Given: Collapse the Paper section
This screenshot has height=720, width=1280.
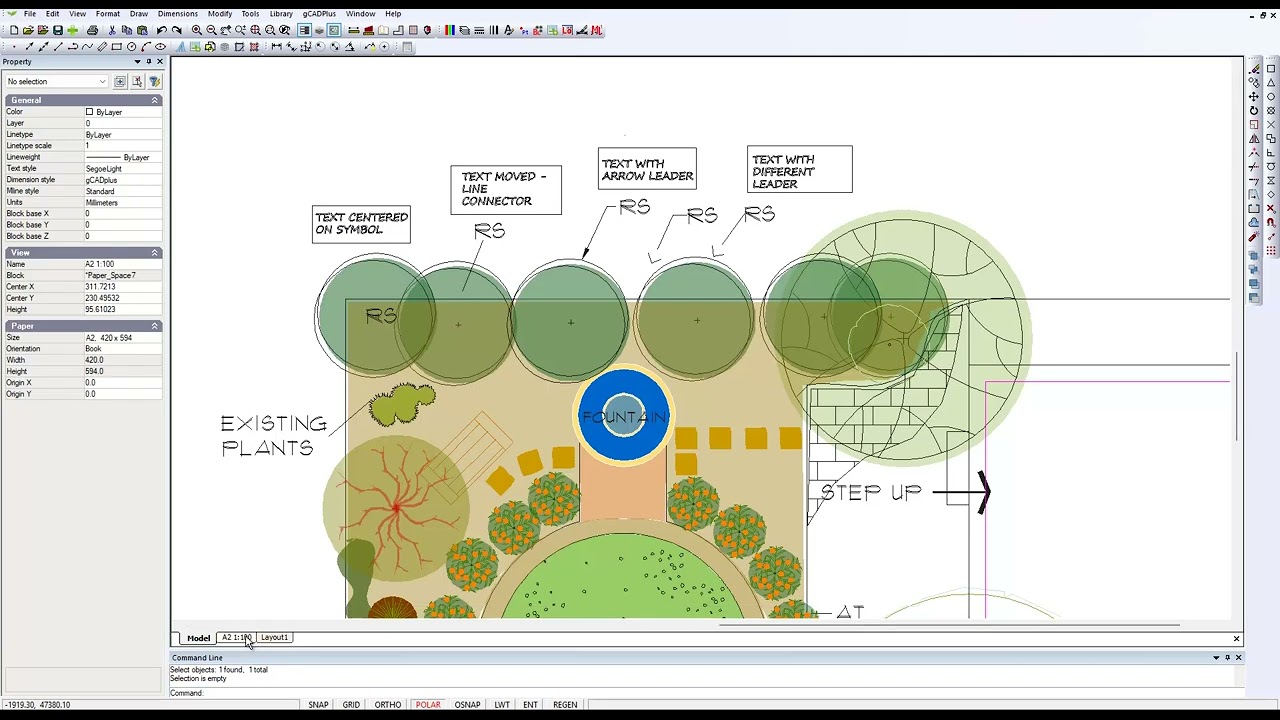Looking at the screenshot, I should tap(155, 326).
